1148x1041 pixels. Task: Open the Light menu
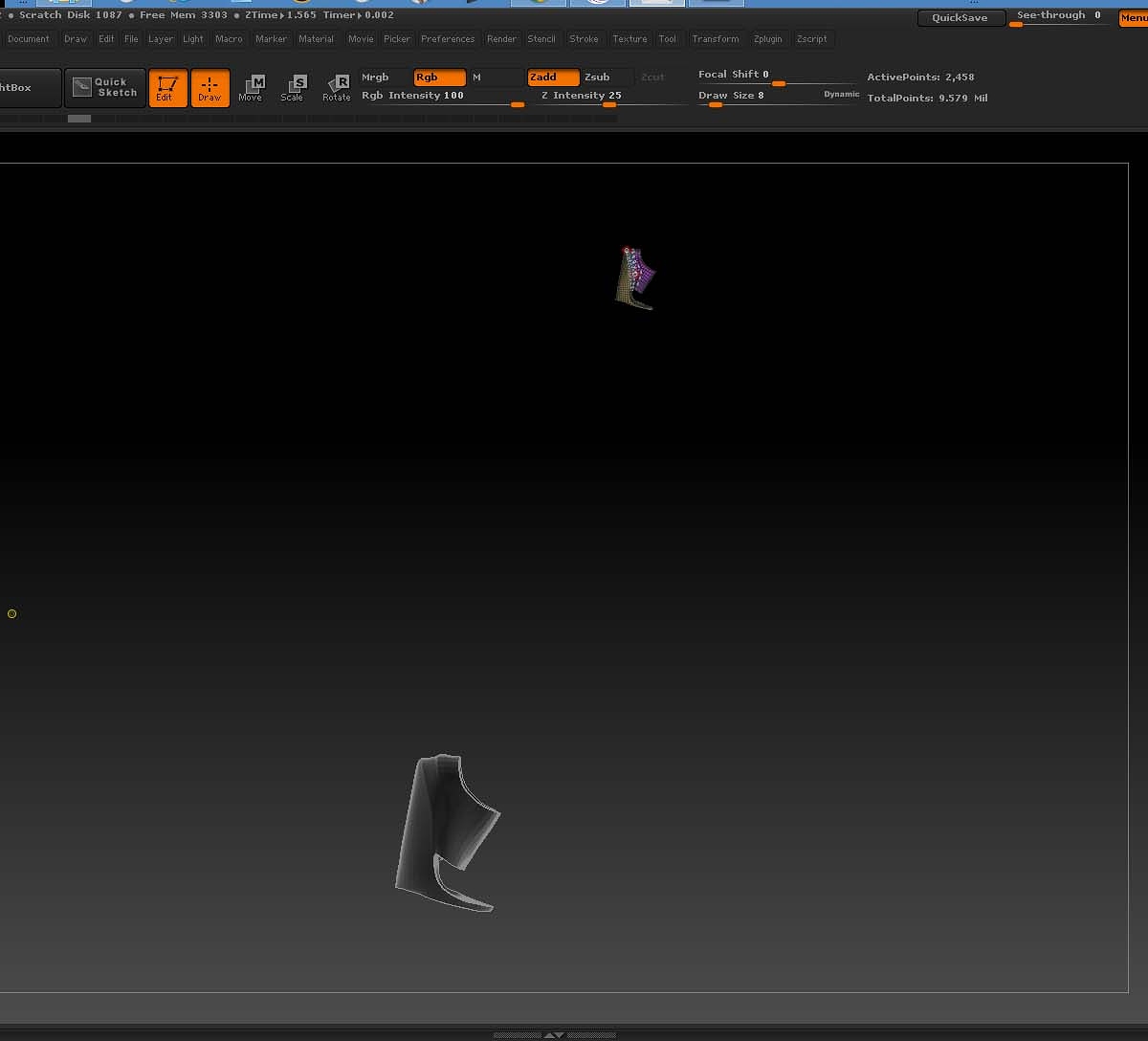[193, 39]
